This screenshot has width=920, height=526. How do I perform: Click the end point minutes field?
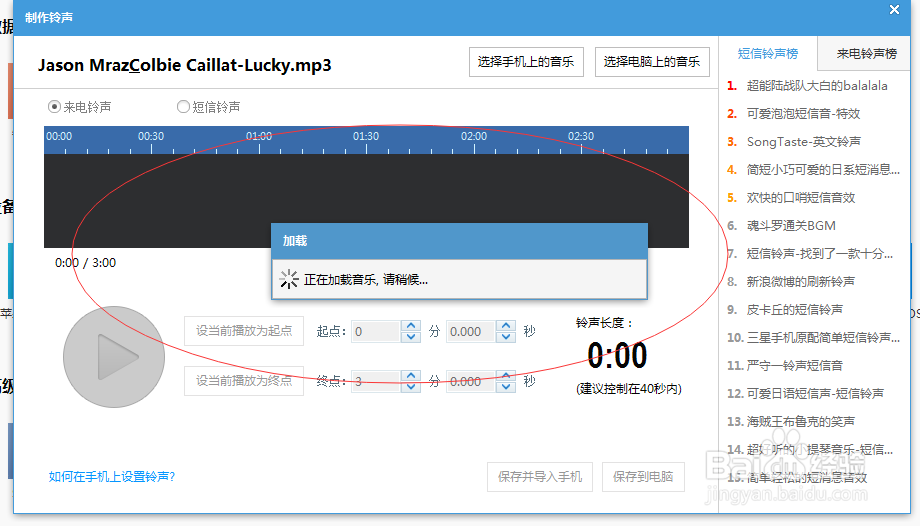click(x=376, y=382)
